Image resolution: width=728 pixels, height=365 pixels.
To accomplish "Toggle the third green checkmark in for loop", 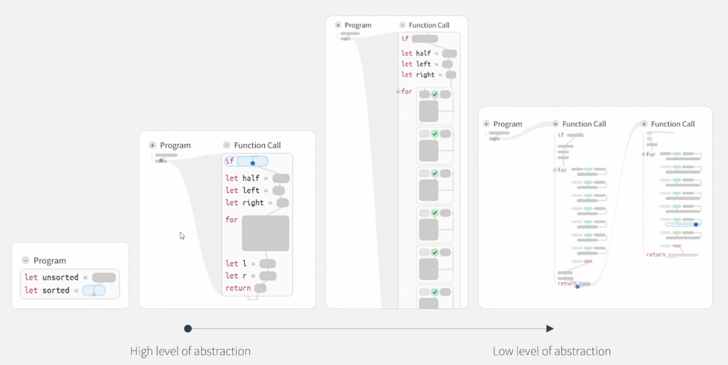I will pos(435,173).
